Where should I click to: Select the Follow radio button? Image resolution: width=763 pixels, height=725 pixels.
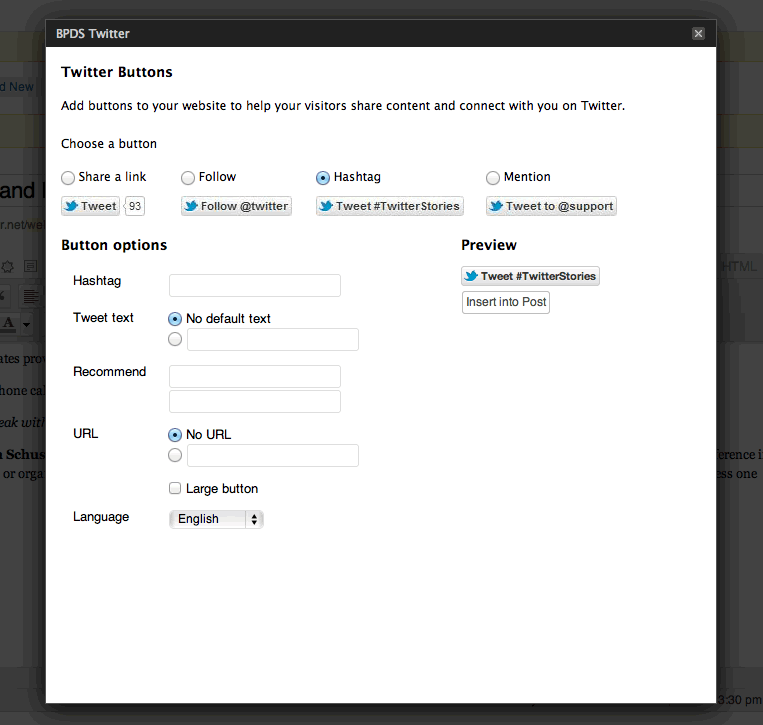[x=188, y=178]
